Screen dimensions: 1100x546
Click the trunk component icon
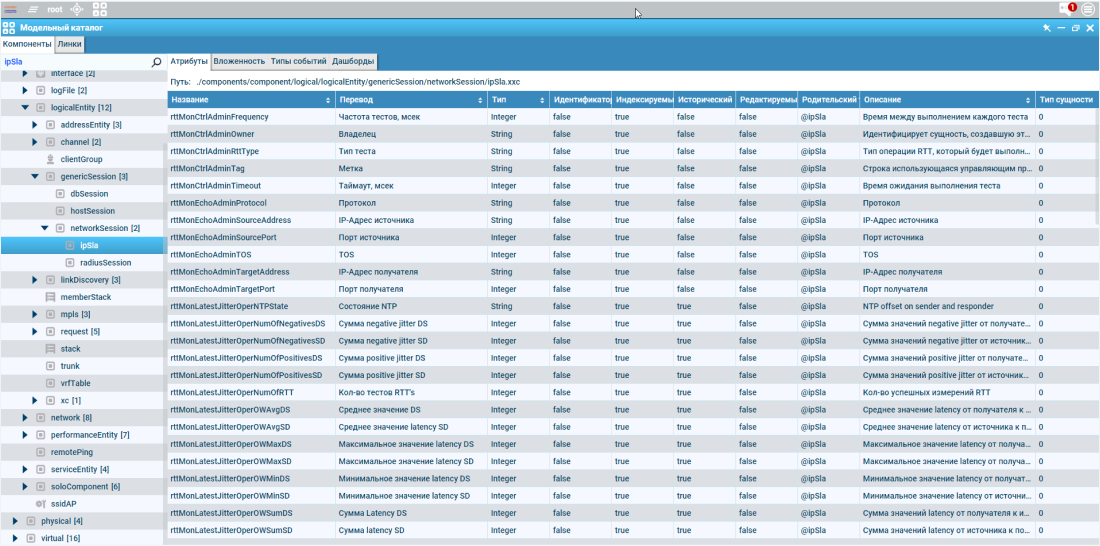point(50,366)
